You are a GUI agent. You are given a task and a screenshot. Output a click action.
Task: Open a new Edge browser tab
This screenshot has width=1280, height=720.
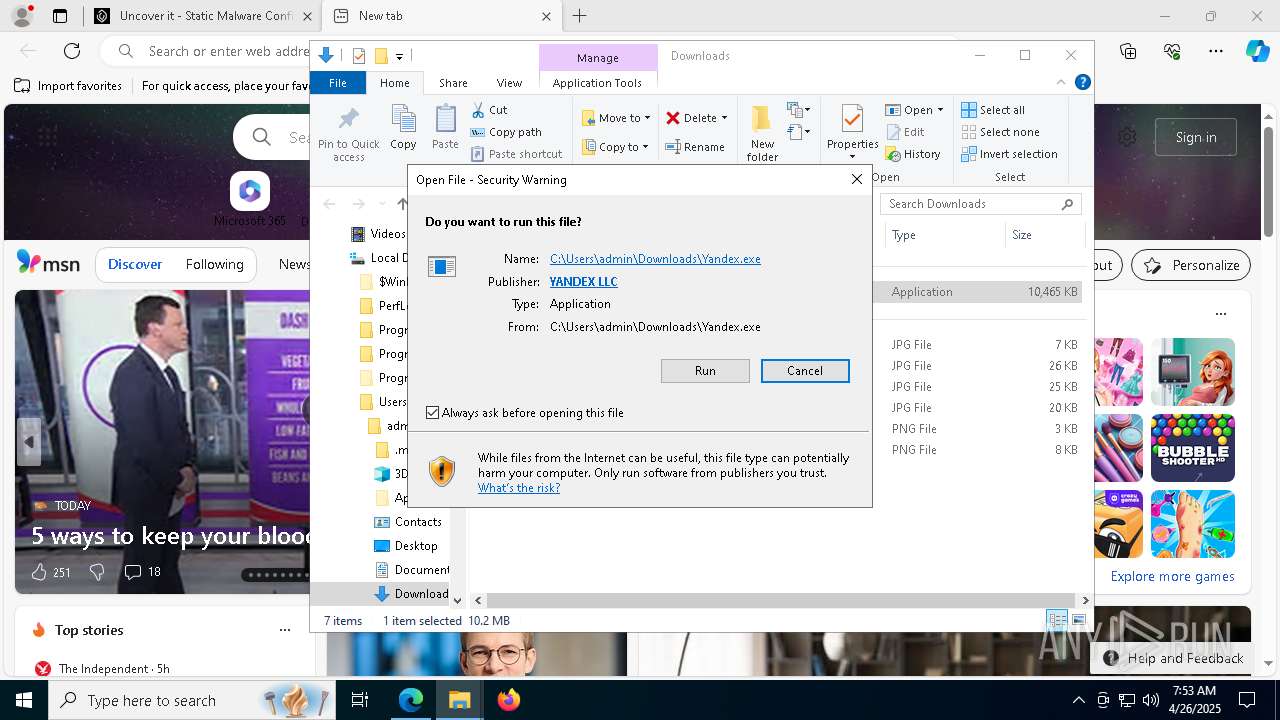[x=579, y=16]
